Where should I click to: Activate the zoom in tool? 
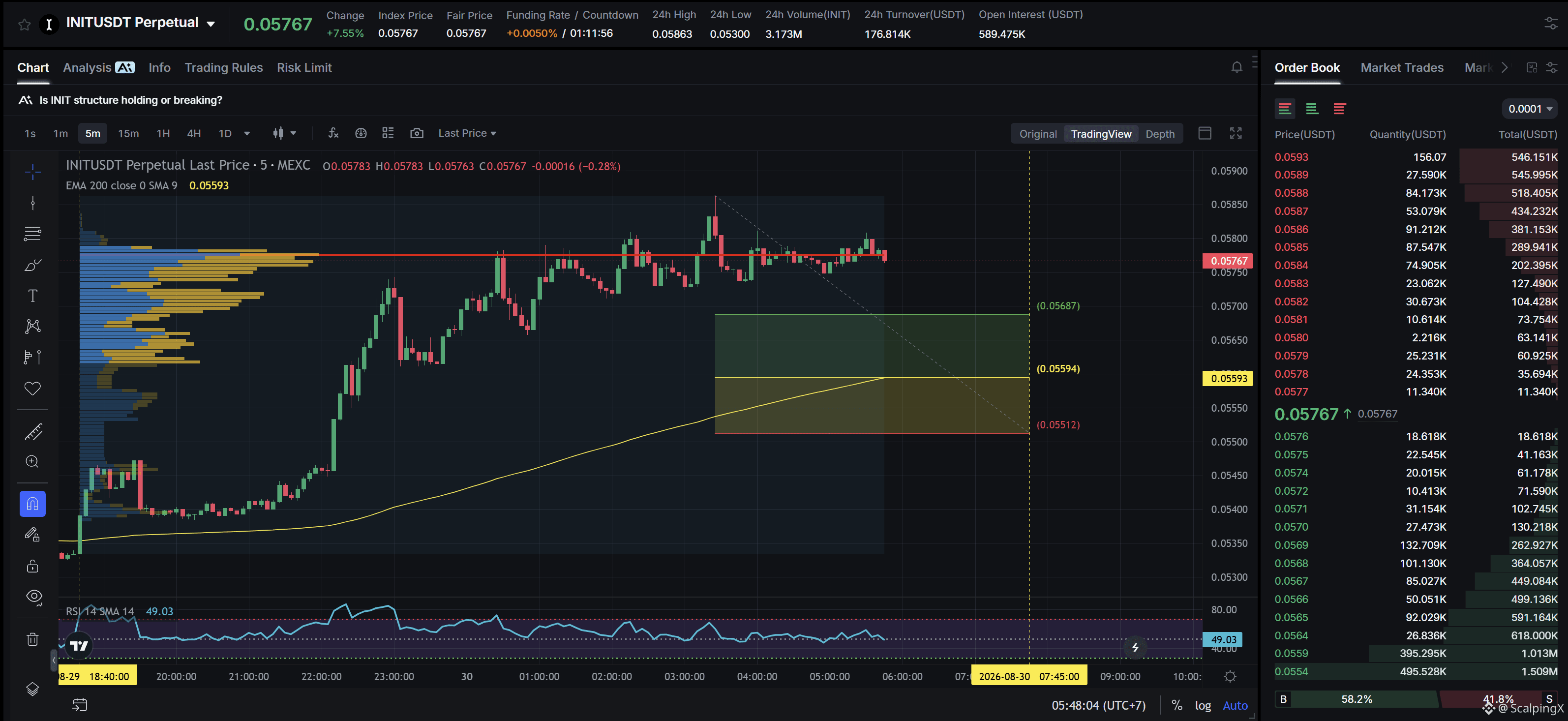pyautogui.click(x=33, y=462)
